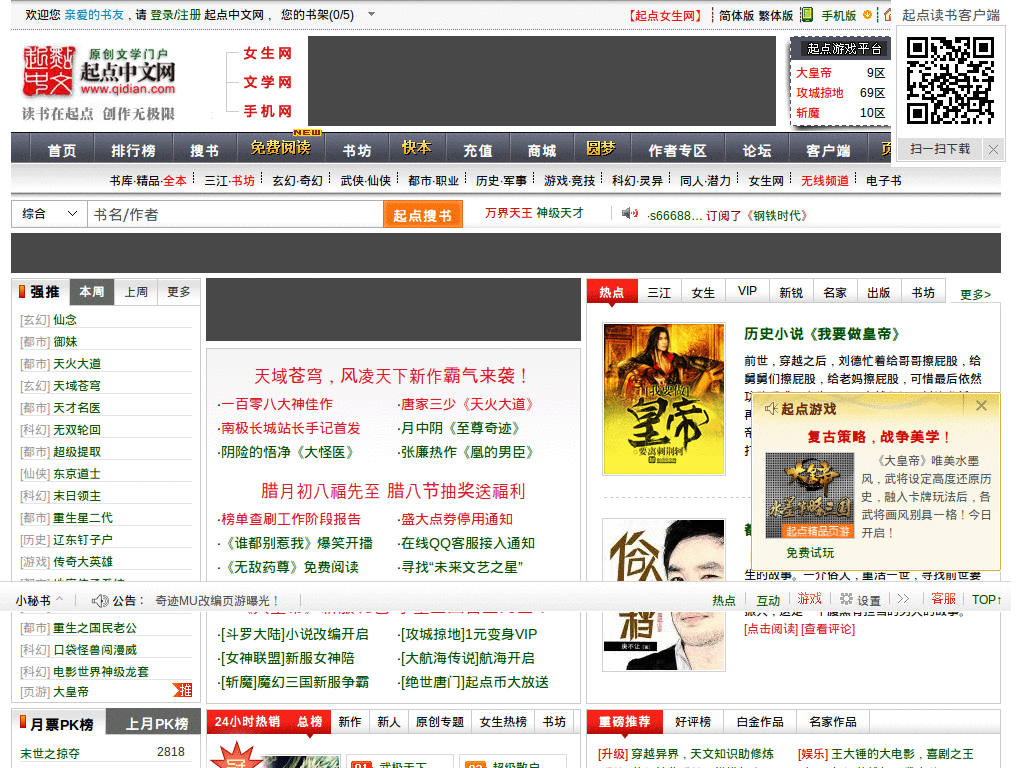The width and height of the screenshot is (1024, 768).
Task: Switch to the 新作 hot sales tab
Action: (349, 722)
